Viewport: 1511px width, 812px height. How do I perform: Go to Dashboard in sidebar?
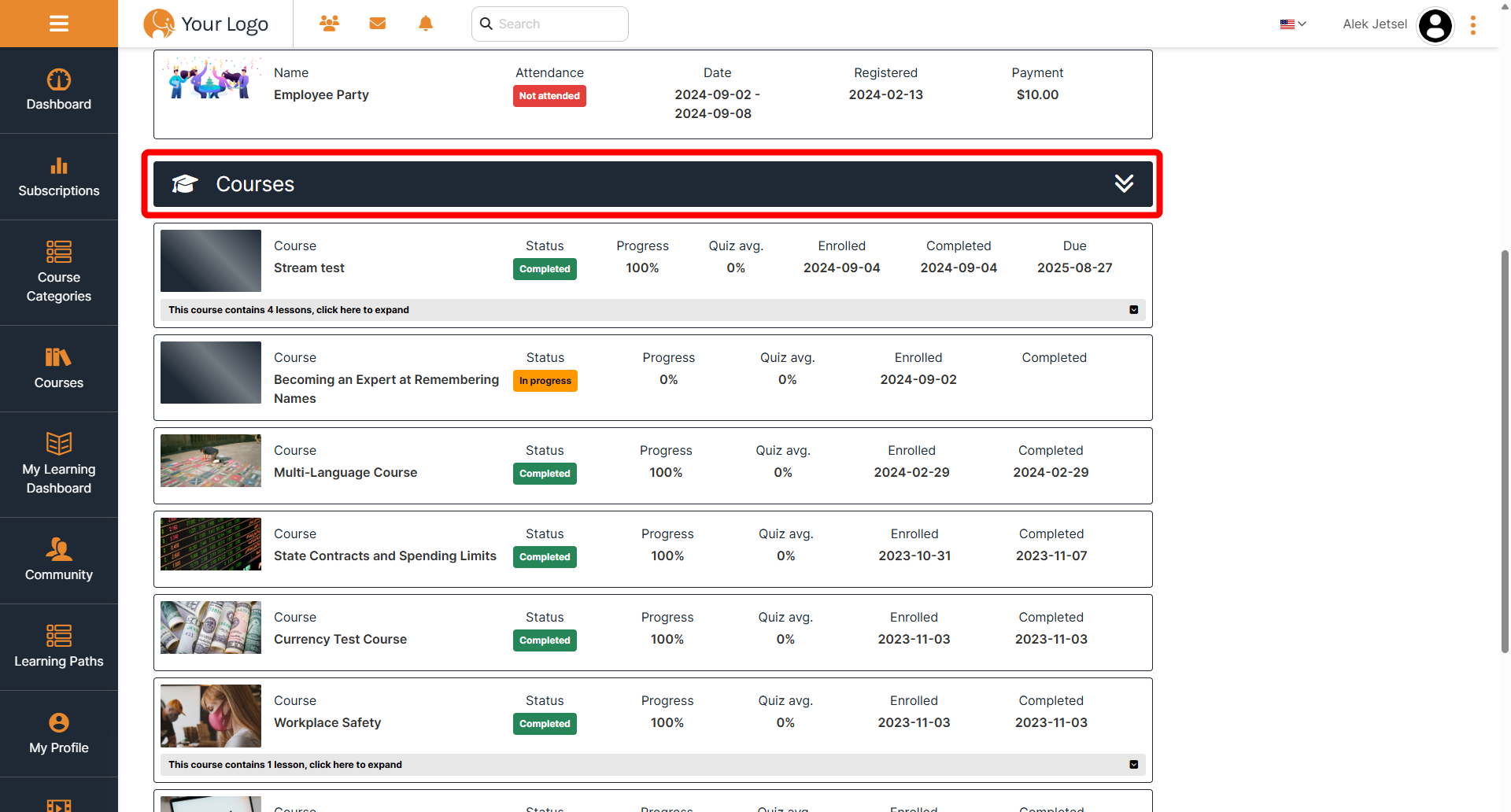click(x=59, y=90)
